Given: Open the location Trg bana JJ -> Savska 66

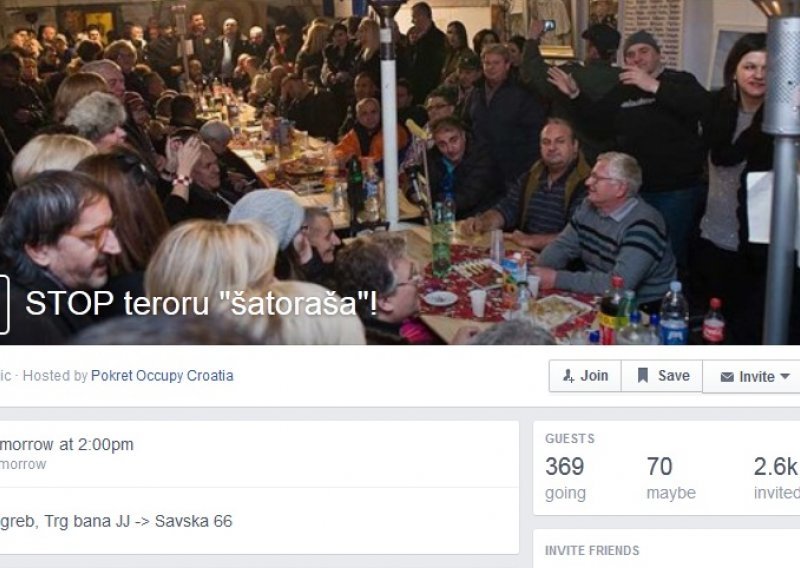Looking at the screenshot, I should click(x=116, y=521).
